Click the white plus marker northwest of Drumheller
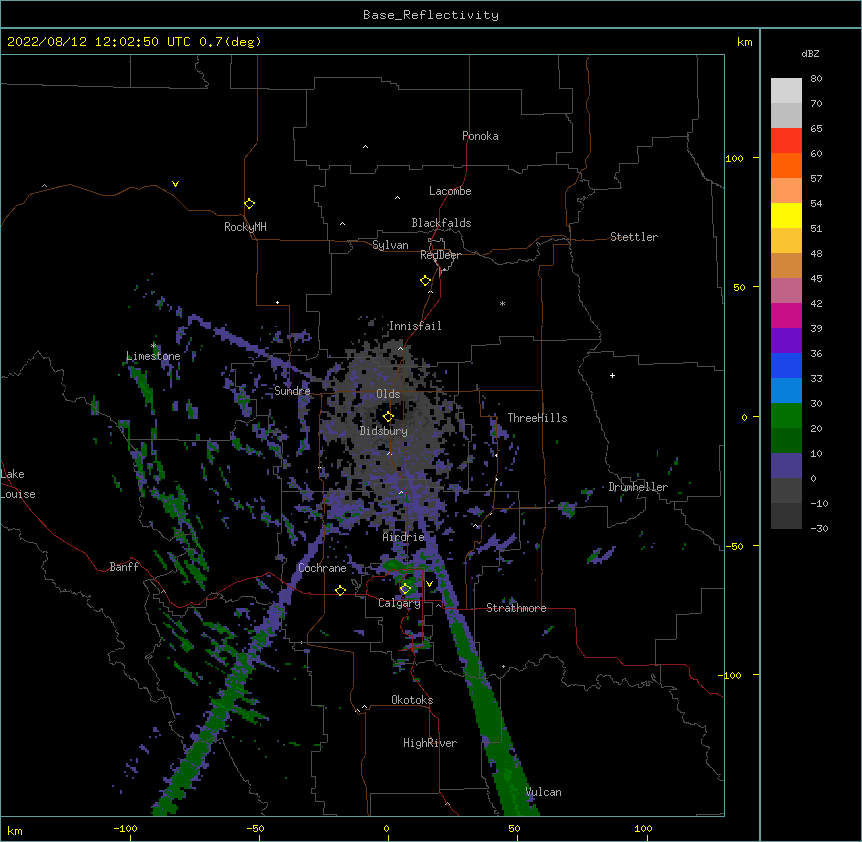Viewport: 862px width, 842px height. point(612,375)
